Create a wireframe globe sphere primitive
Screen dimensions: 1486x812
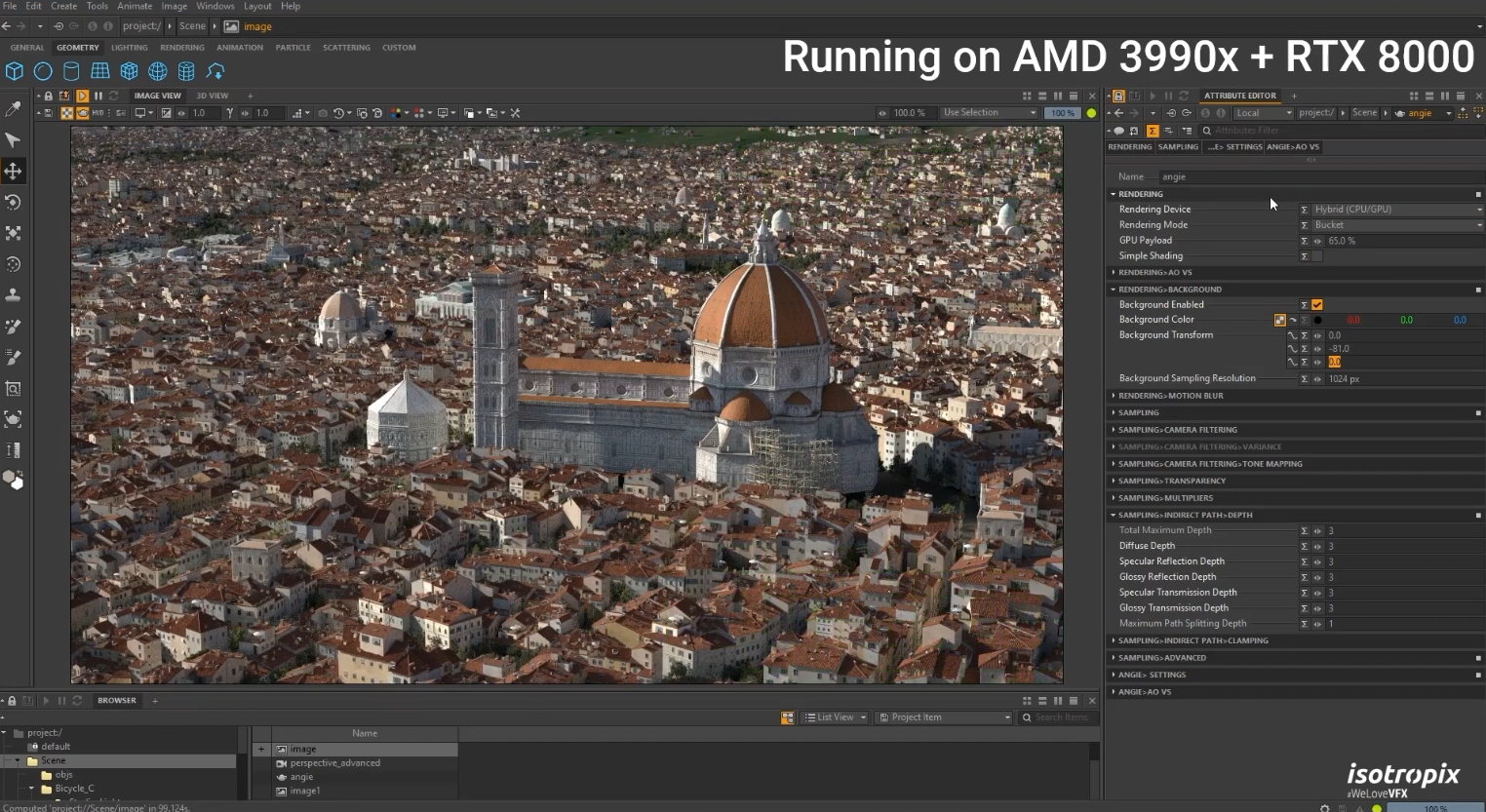[x=158, y=71]
